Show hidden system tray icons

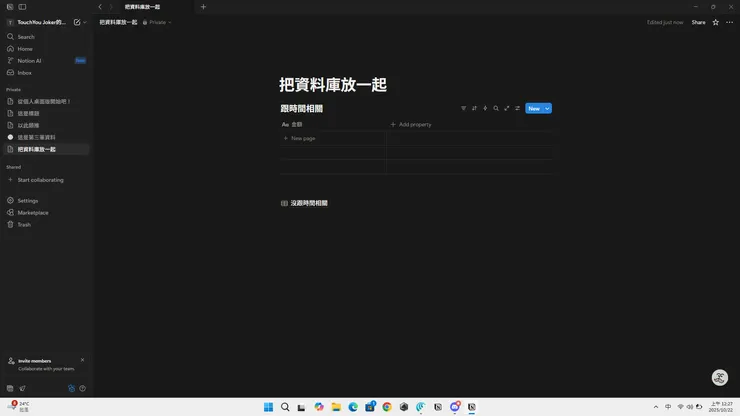[656, 407]
